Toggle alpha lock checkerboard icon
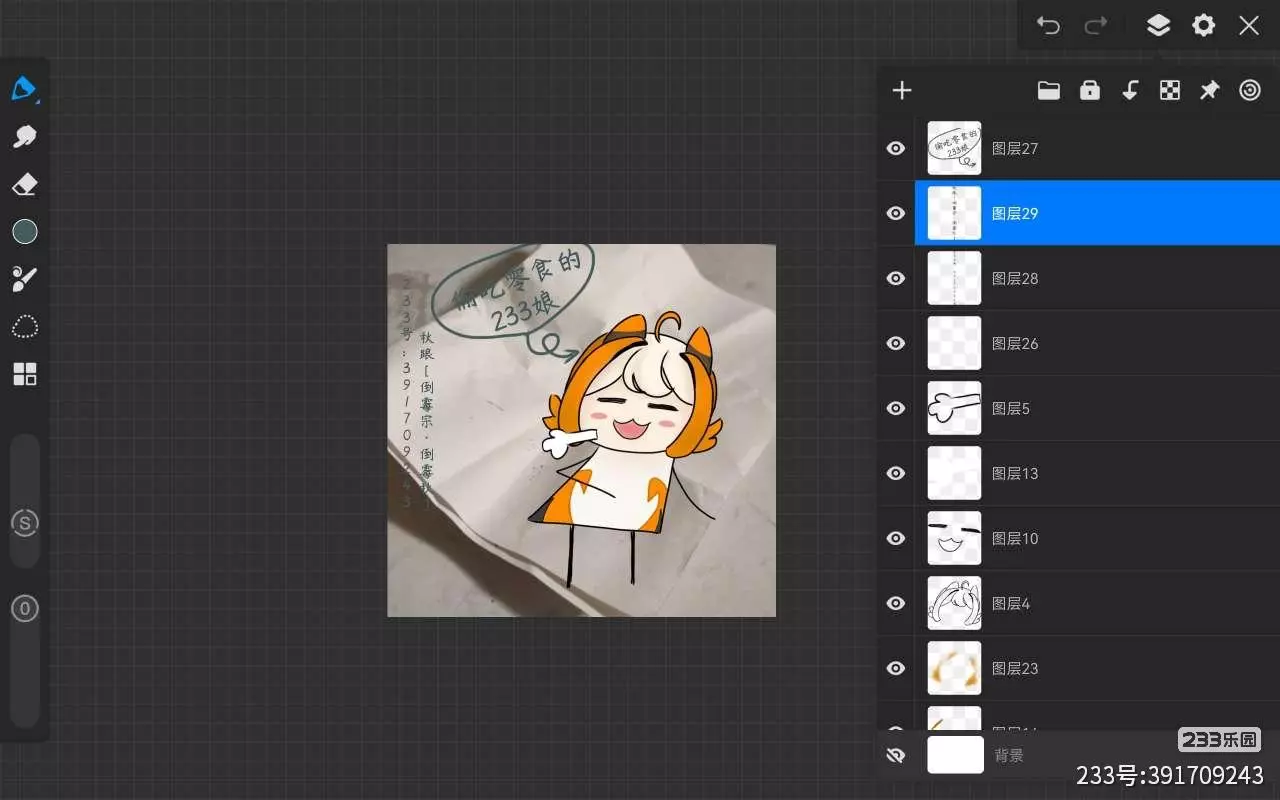 1169,91
